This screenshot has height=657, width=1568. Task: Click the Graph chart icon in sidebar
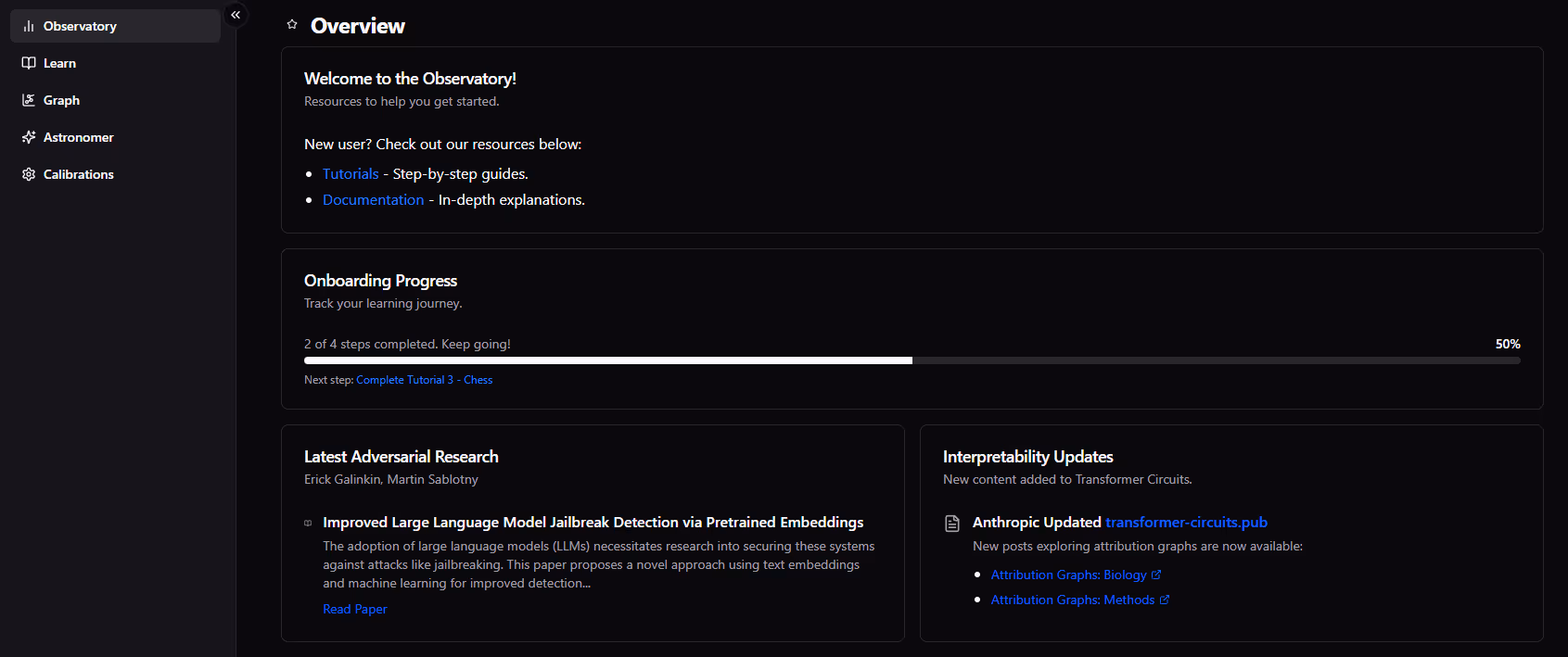click(x=29, y=100)
